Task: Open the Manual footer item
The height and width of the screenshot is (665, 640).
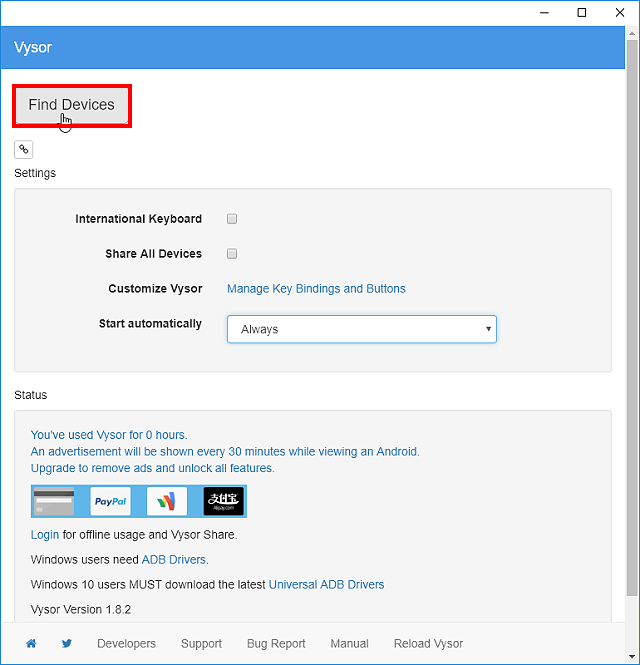Action: pyautogui.click(x=349, y=644)
